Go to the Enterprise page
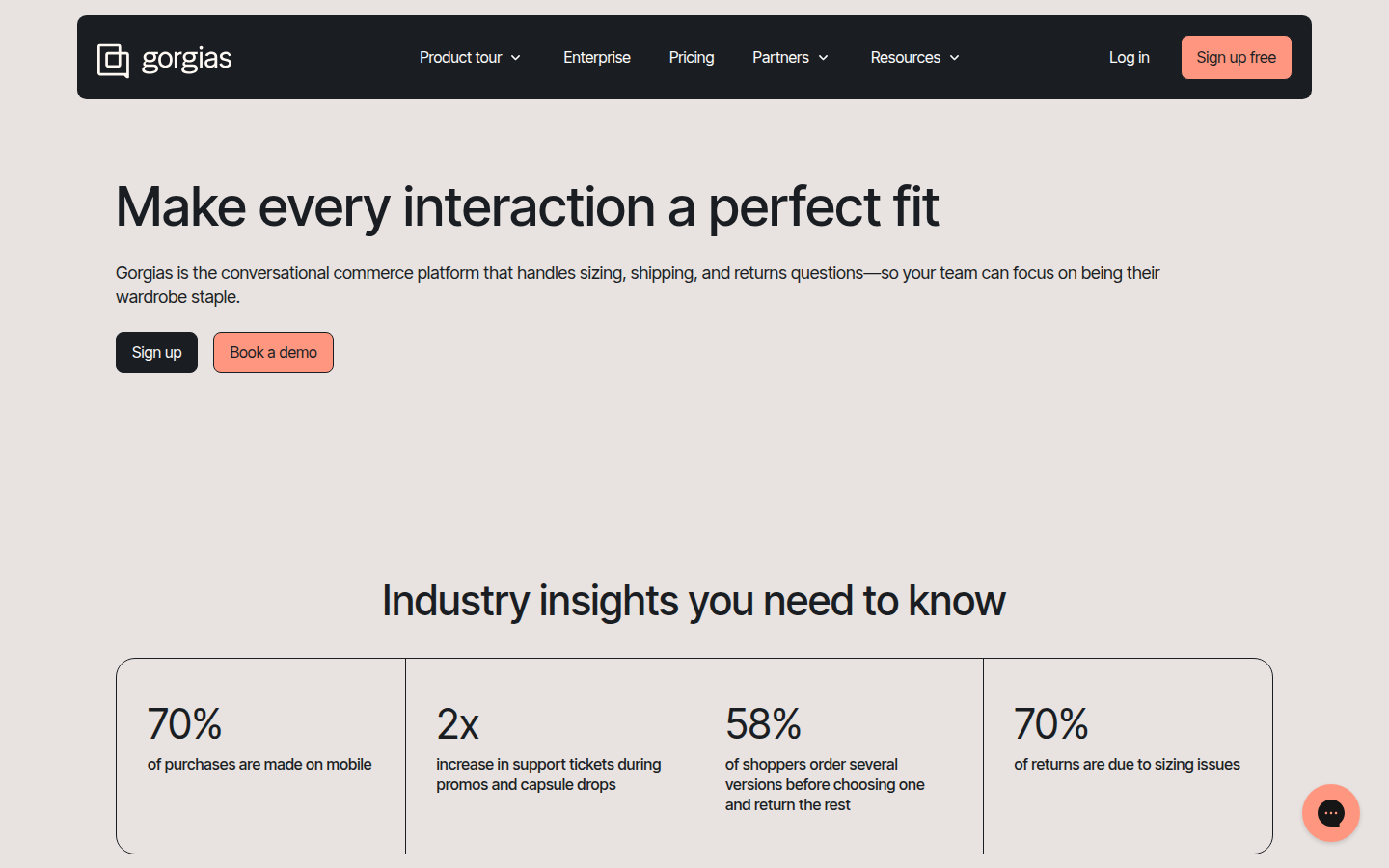Screen dimensions: 1389x868 pos(596,58)
